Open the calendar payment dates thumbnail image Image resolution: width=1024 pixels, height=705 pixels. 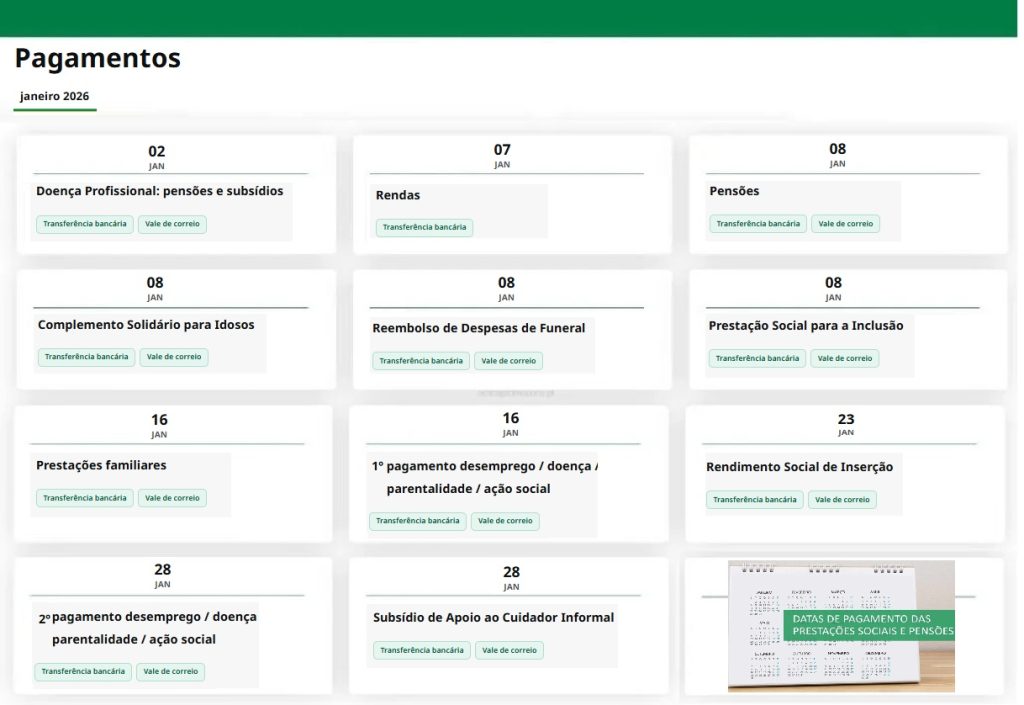pos(841,625)
